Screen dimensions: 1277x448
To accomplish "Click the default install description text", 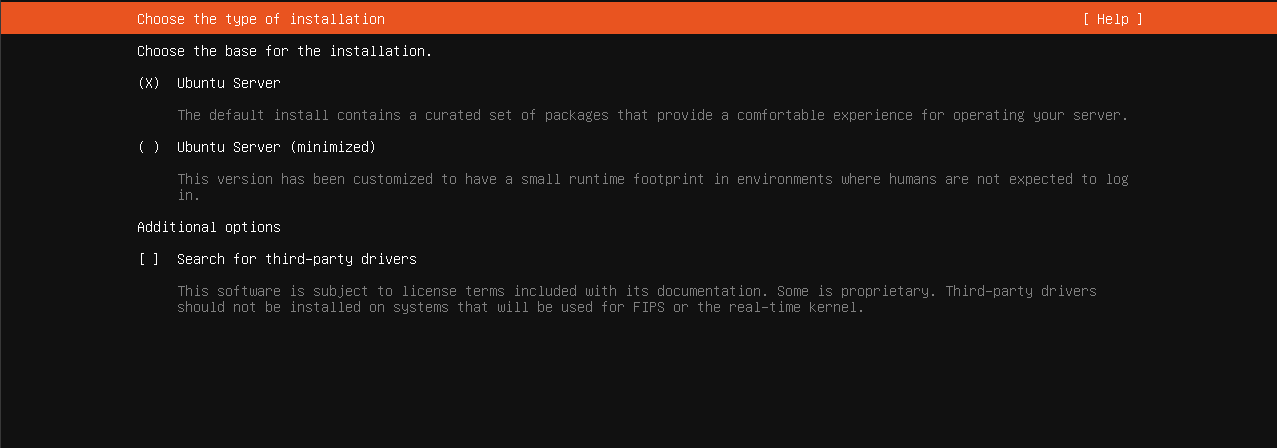I will click(x=652, y=115).
